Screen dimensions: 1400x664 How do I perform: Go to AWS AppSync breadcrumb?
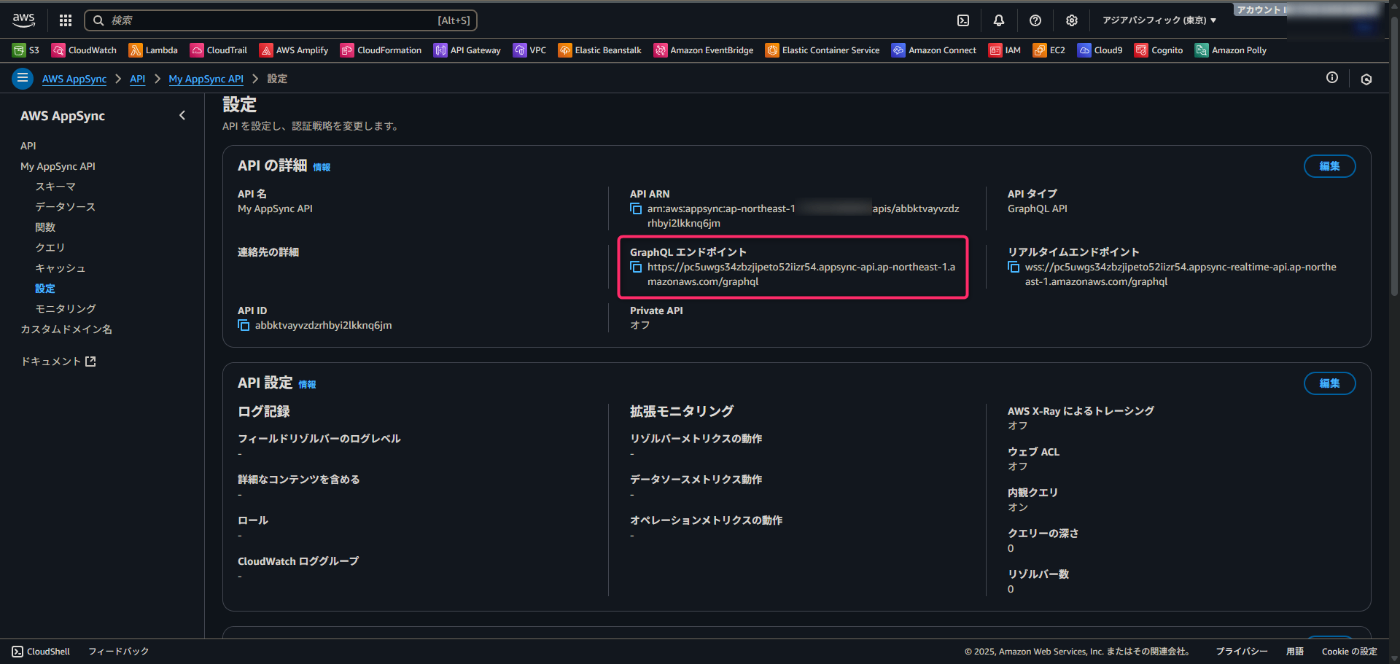74,79
